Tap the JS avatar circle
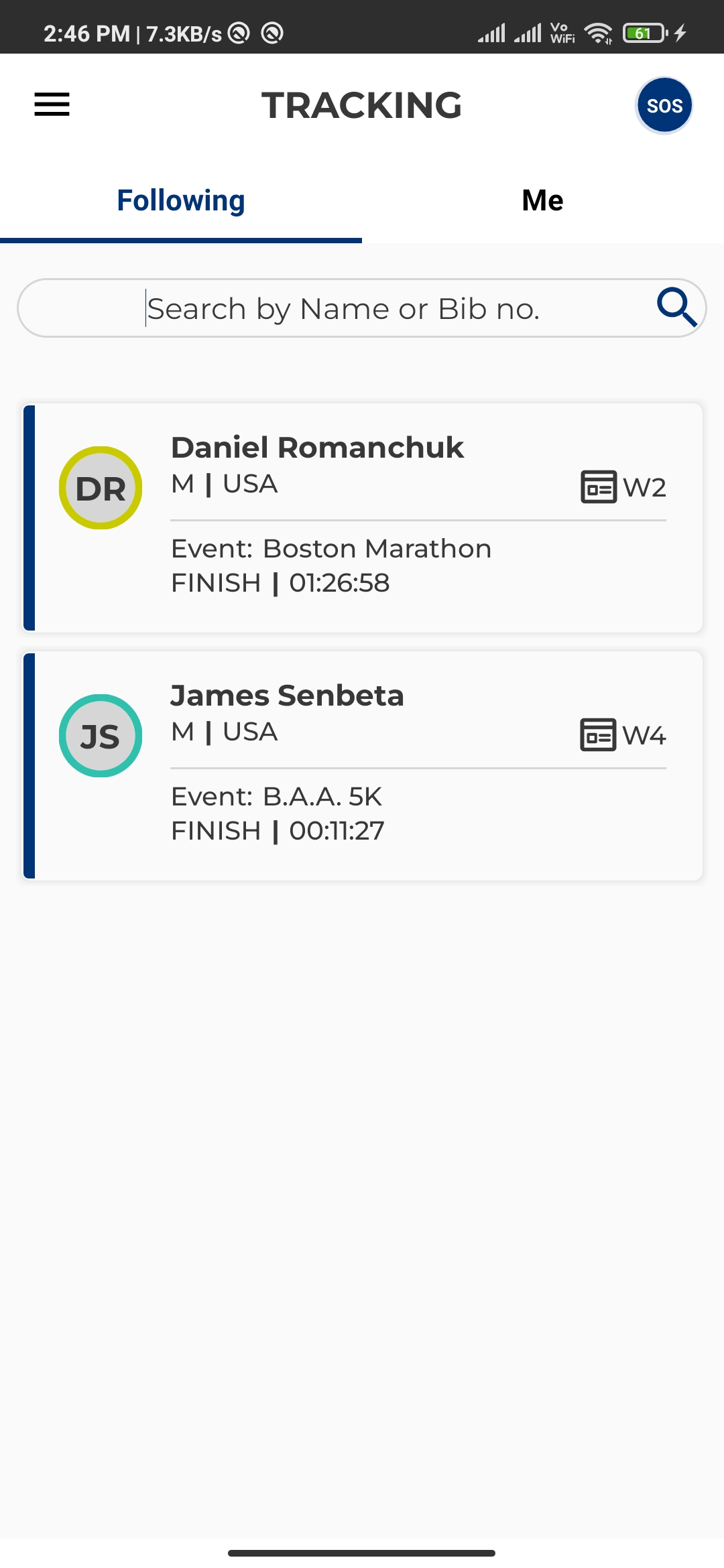Image resolution: width=724 pixels, height=1568 pixels. tap(101, 736)
